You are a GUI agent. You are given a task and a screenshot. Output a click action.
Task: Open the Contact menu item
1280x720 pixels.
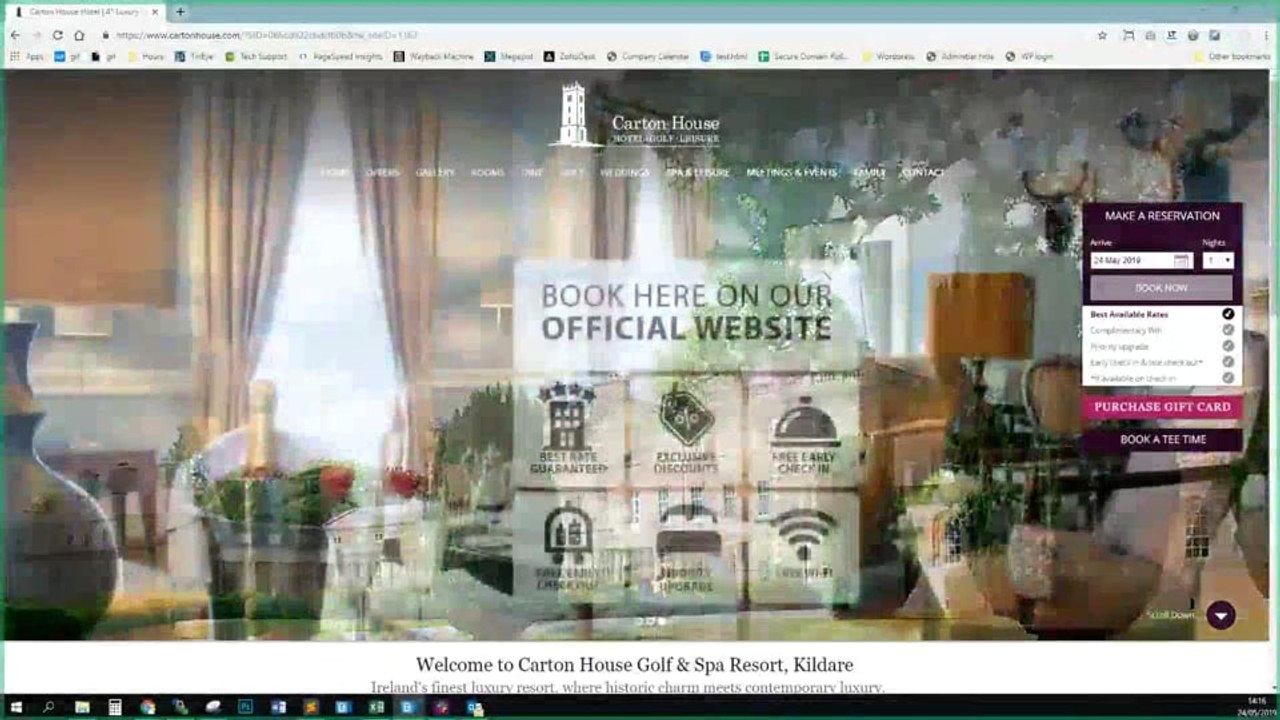point(923,173)
